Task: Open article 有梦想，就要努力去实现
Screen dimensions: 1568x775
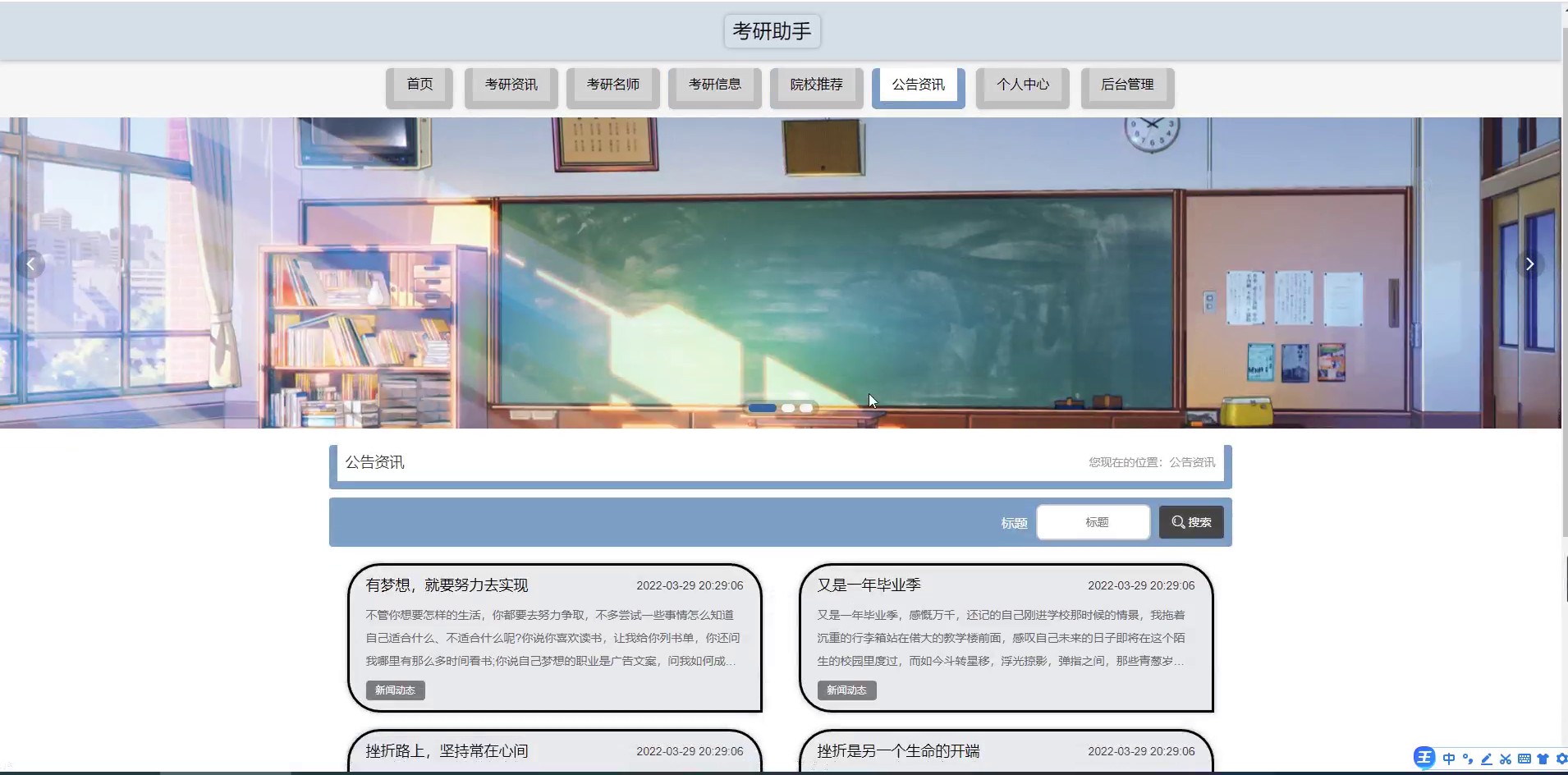Action: pos(447,585)
